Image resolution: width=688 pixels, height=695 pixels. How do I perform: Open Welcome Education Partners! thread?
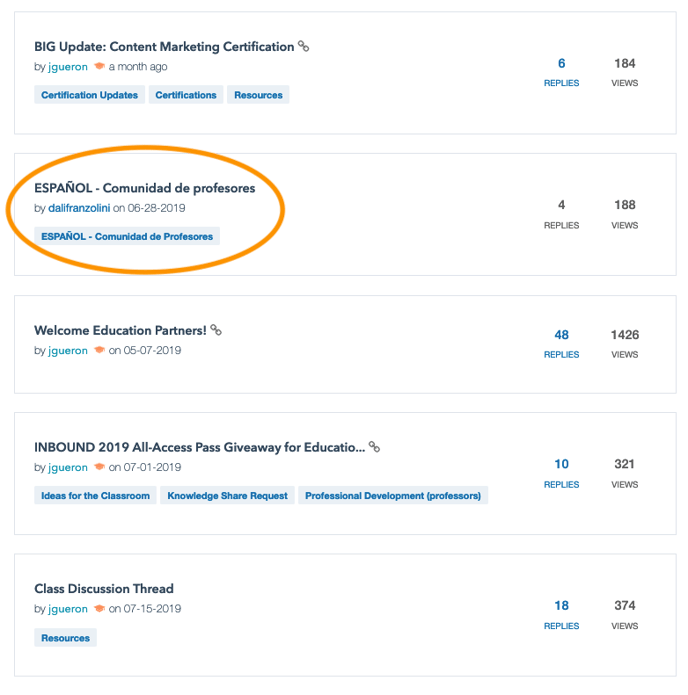(x=120, y=330)
